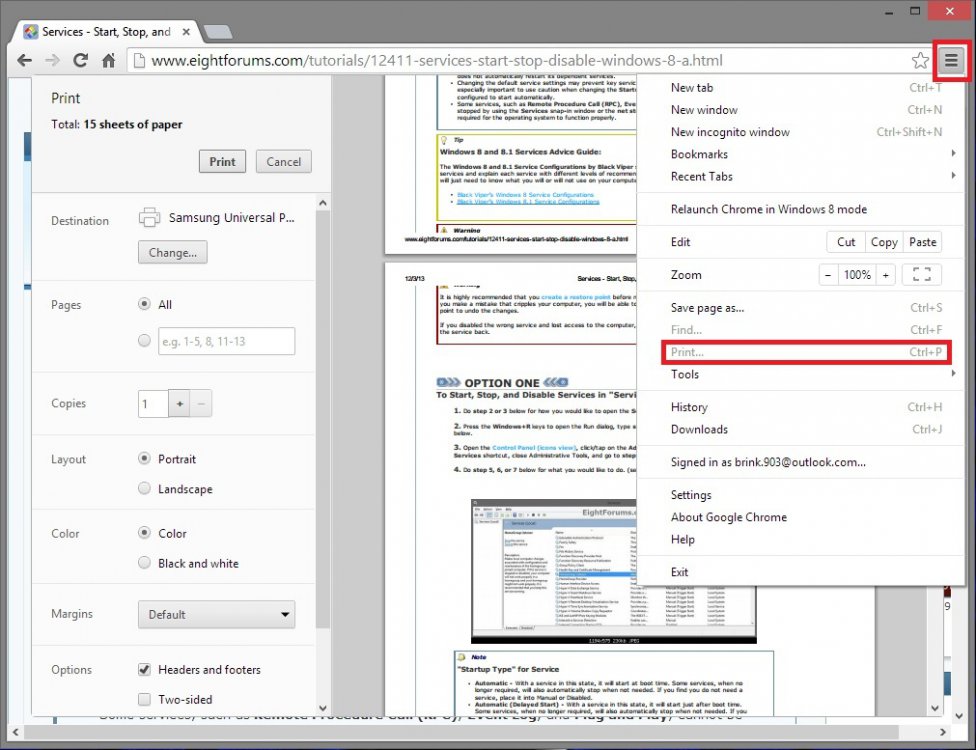This screenshot has height=750, width=976.
Task: Click the printer icon beside destination
Action: coord(149,217)
